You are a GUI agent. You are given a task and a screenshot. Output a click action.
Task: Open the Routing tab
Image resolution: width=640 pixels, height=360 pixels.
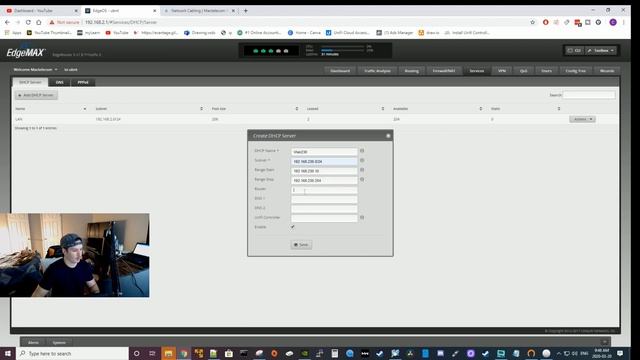click(x=411, y=71)
